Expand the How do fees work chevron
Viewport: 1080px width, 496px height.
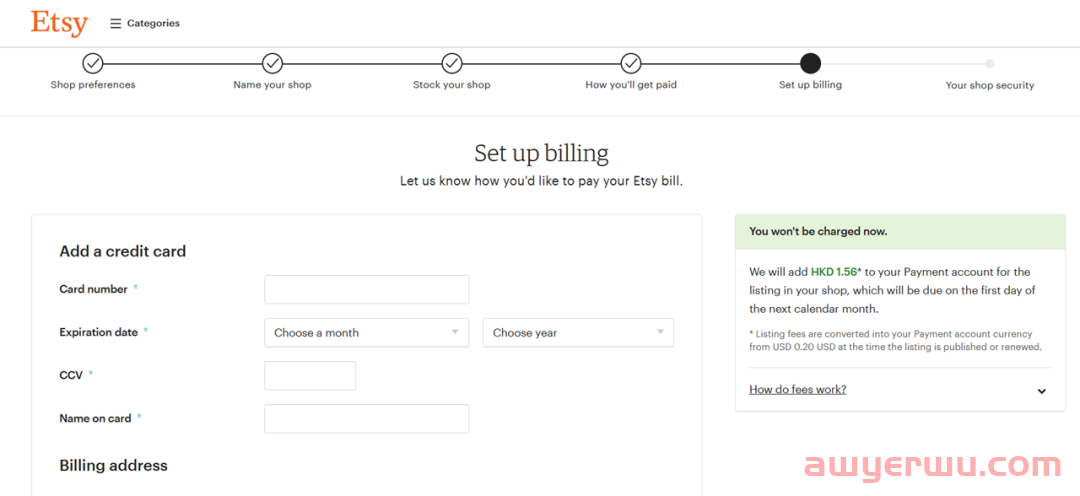(x=1041, y=391)
